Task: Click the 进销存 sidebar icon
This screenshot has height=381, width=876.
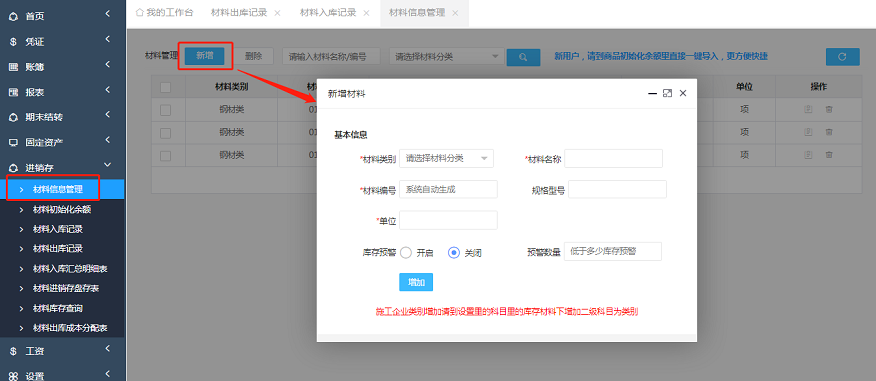Action: pyautogui.click(x=13, y=168)
